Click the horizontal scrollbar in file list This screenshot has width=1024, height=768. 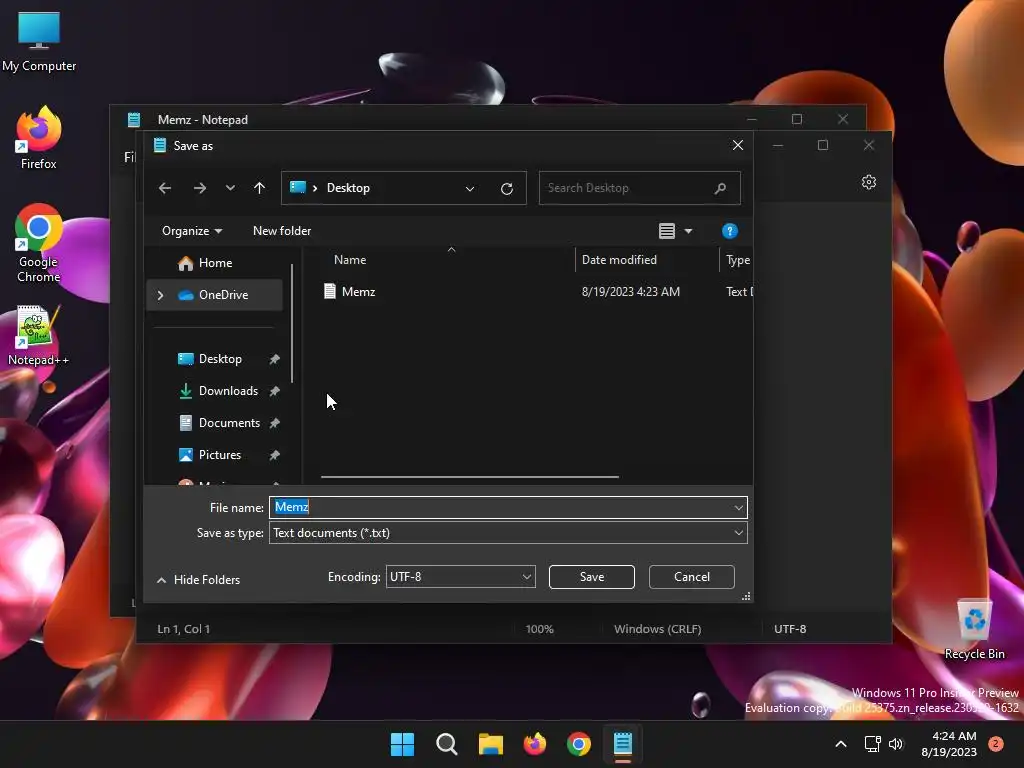[470, 477]
